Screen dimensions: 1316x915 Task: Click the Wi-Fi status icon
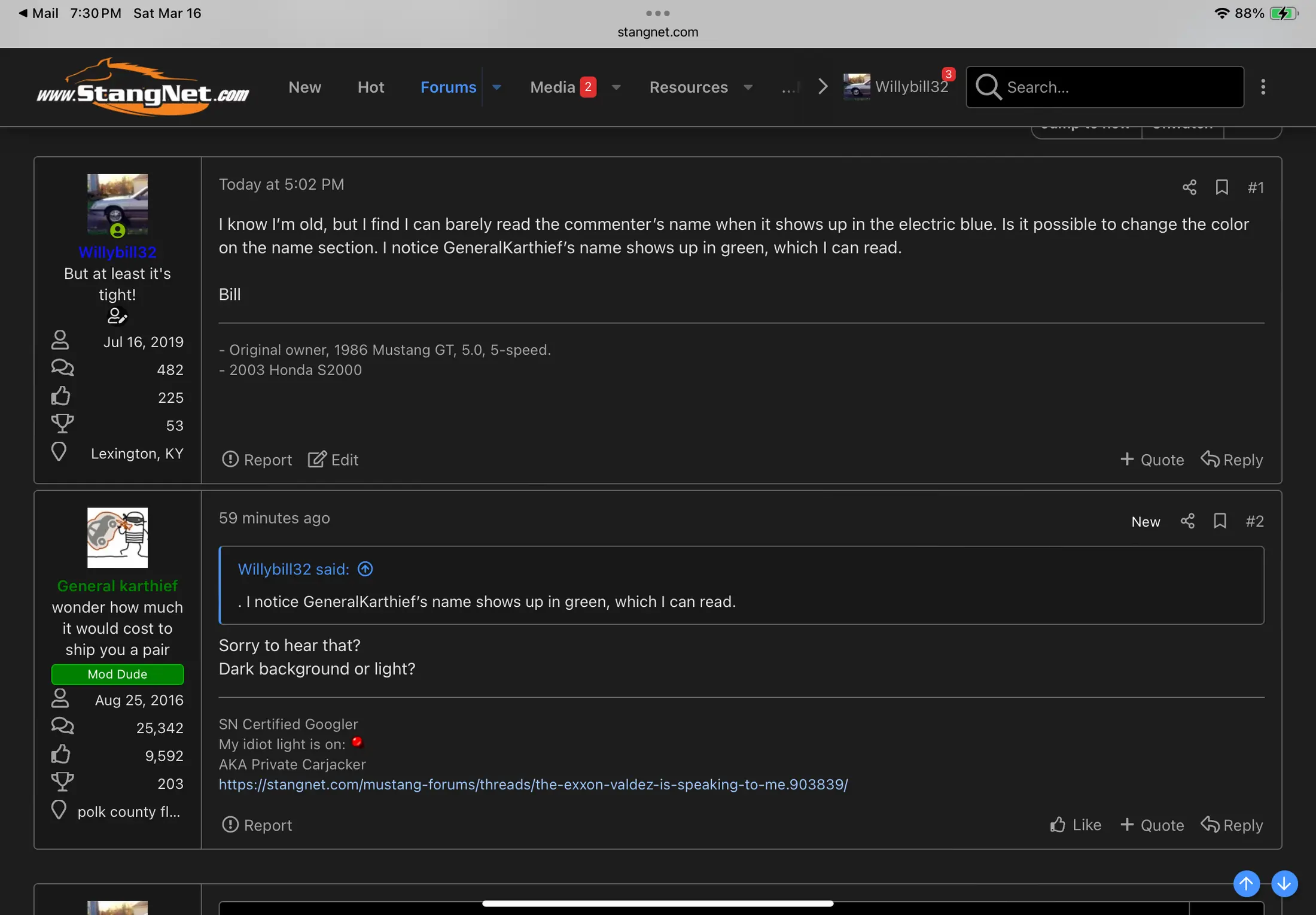point(1221,13)
